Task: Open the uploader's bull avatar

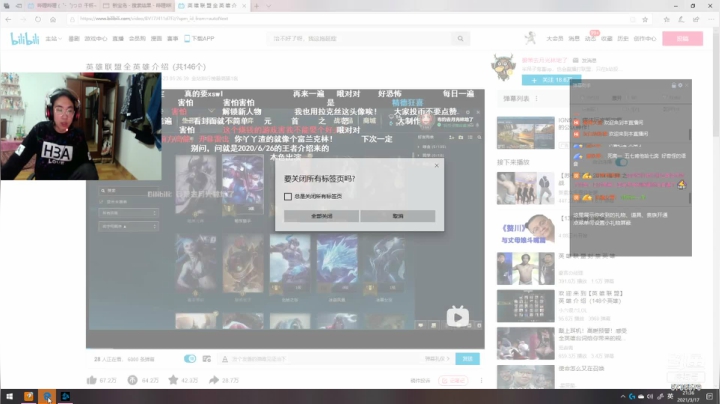Action: pos(503,67)
